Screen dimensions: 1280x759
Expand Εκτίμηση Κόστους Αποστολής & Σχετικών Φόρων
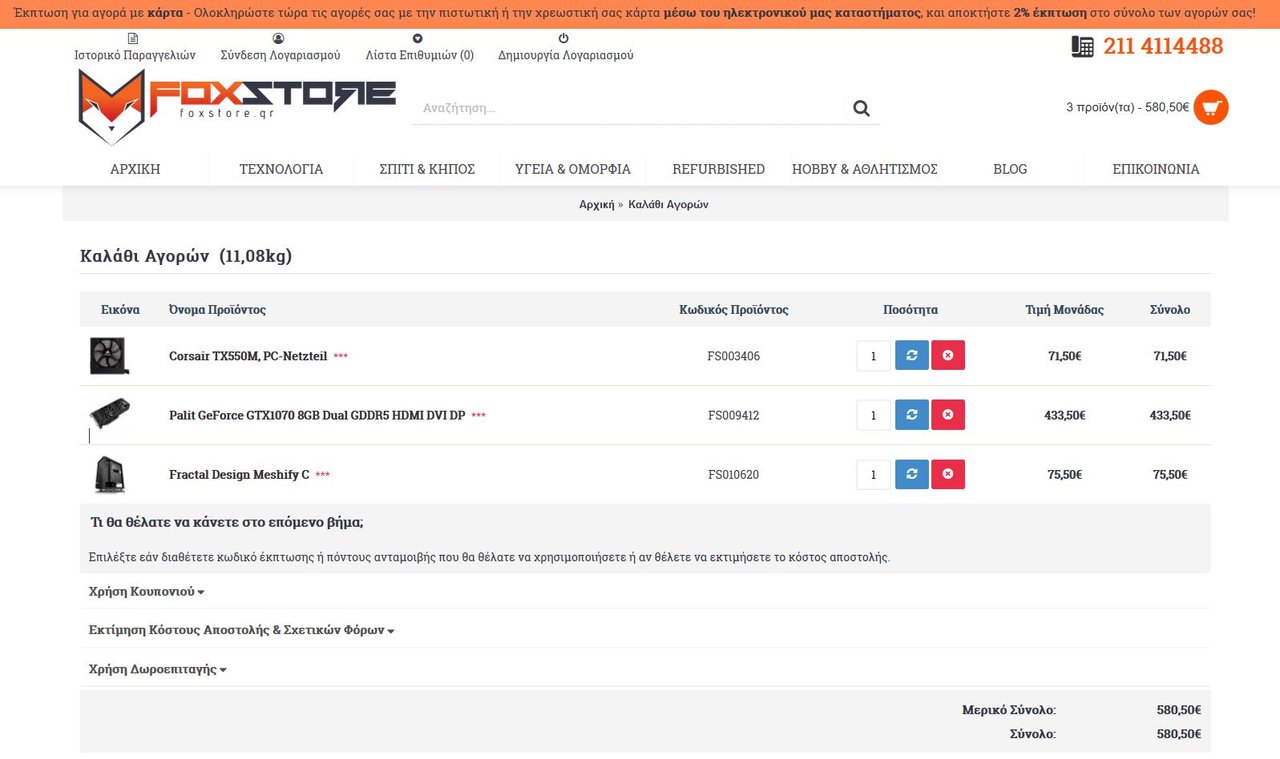(241, 630)
